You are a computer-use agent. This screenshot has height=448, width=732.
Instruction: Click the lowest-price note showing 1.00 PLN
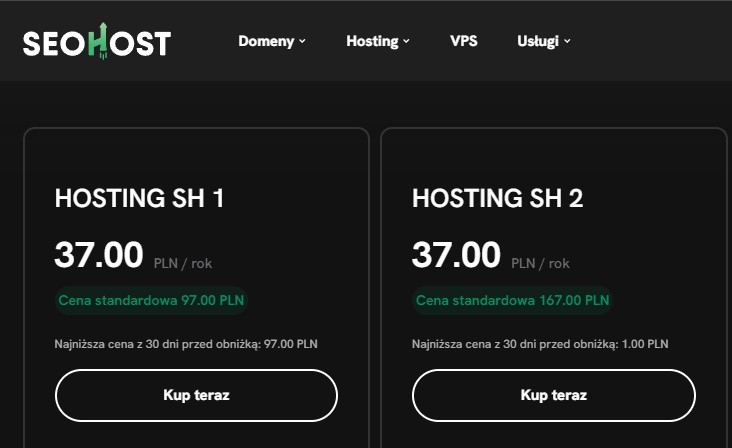540,344
